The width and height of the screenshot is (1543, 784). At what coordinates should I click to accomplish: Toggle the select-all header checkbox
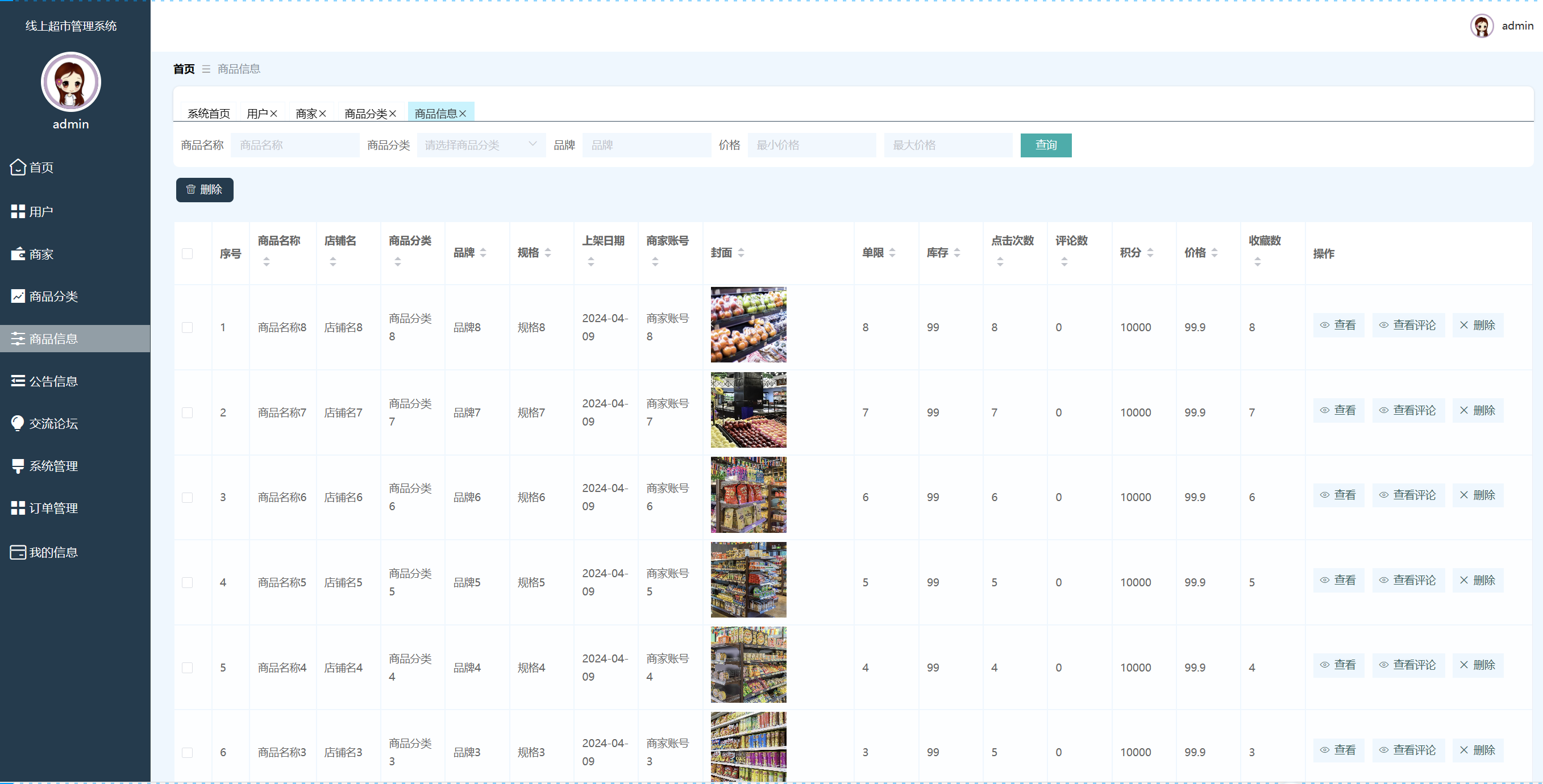188,253
